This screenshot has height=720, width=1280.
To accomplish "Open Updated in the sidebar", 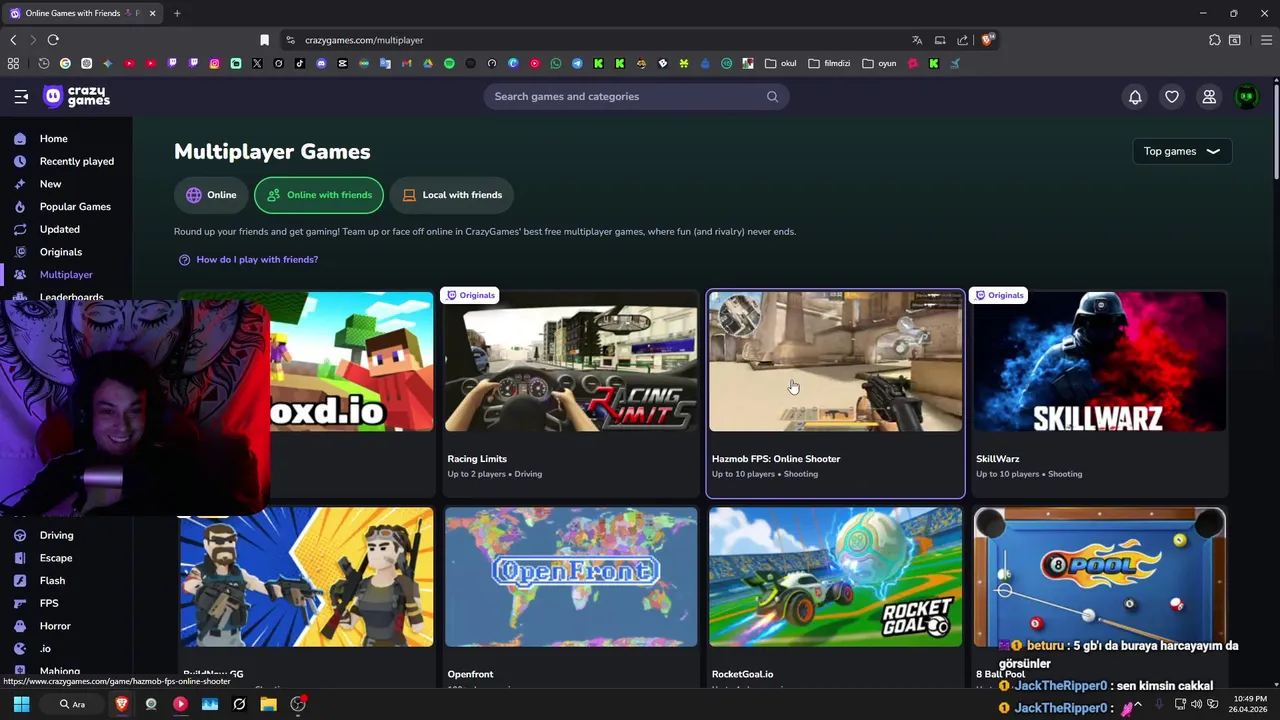I will (x=59, y=229).
